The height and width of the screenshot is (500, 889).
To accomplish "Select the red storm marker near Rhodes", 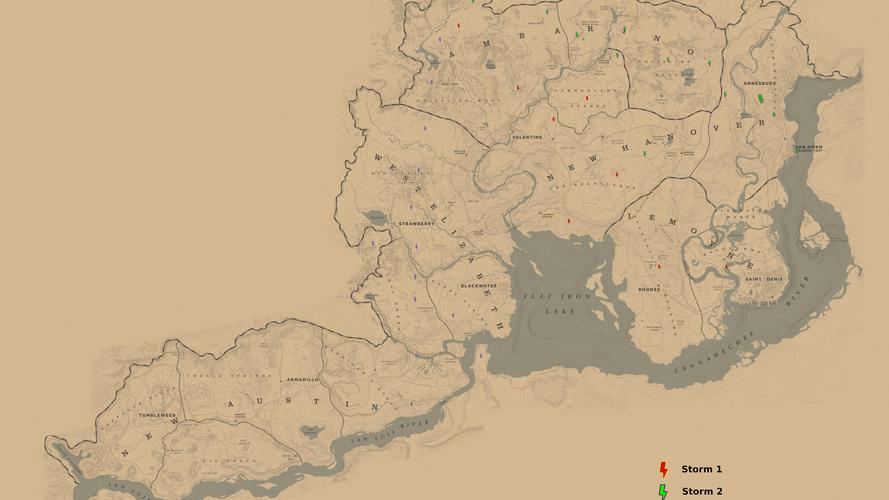I will [x=659, y=266].
